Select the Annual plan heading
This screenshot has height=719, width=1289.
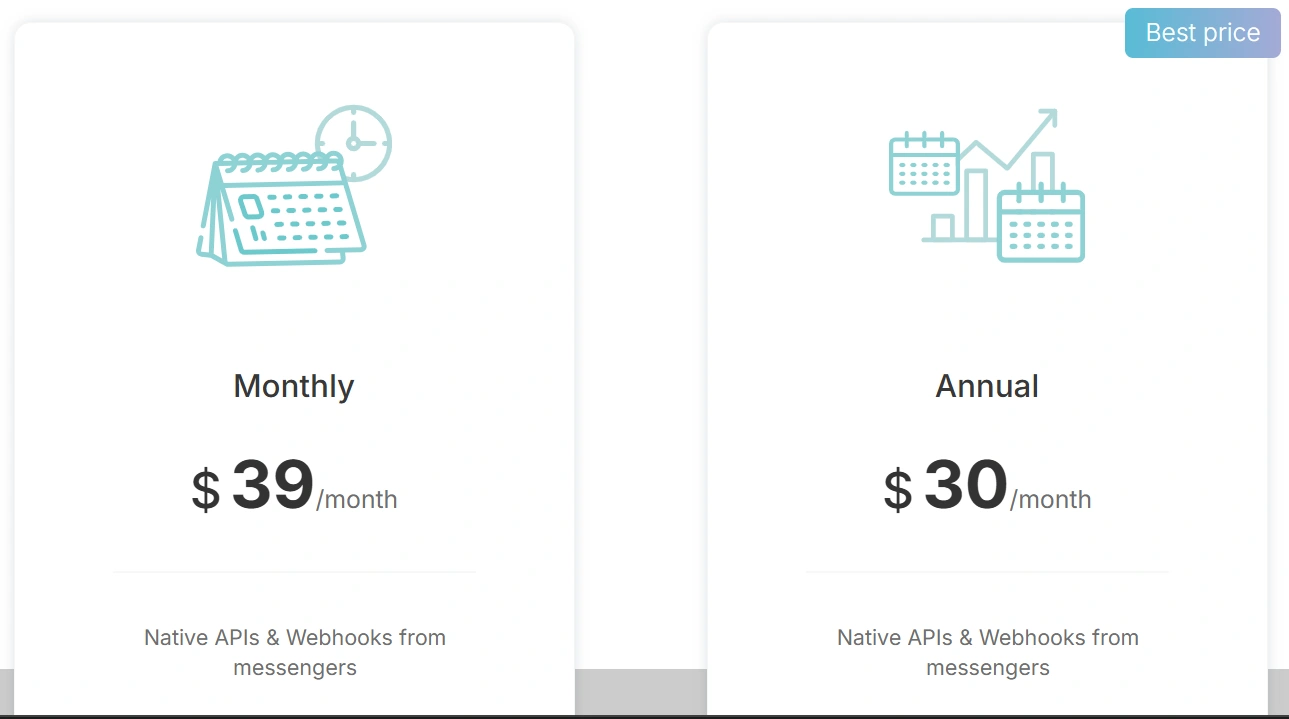[x=987, y=386]
